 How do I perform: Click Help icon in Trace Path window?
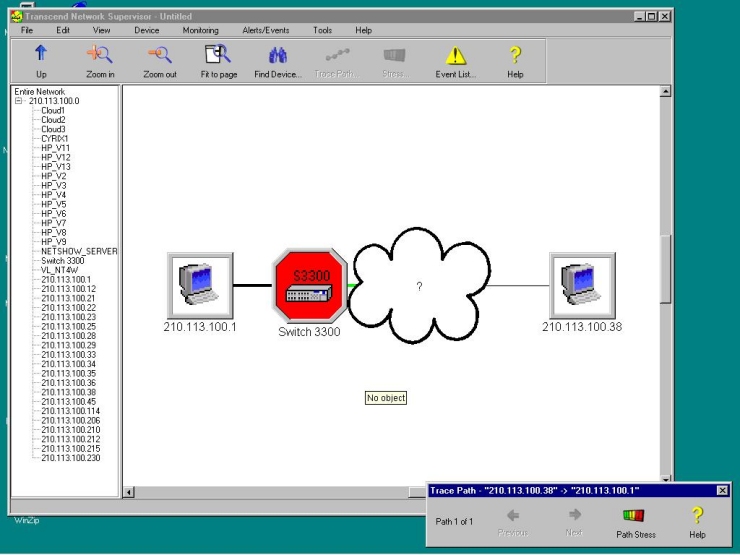pos(697,515)
